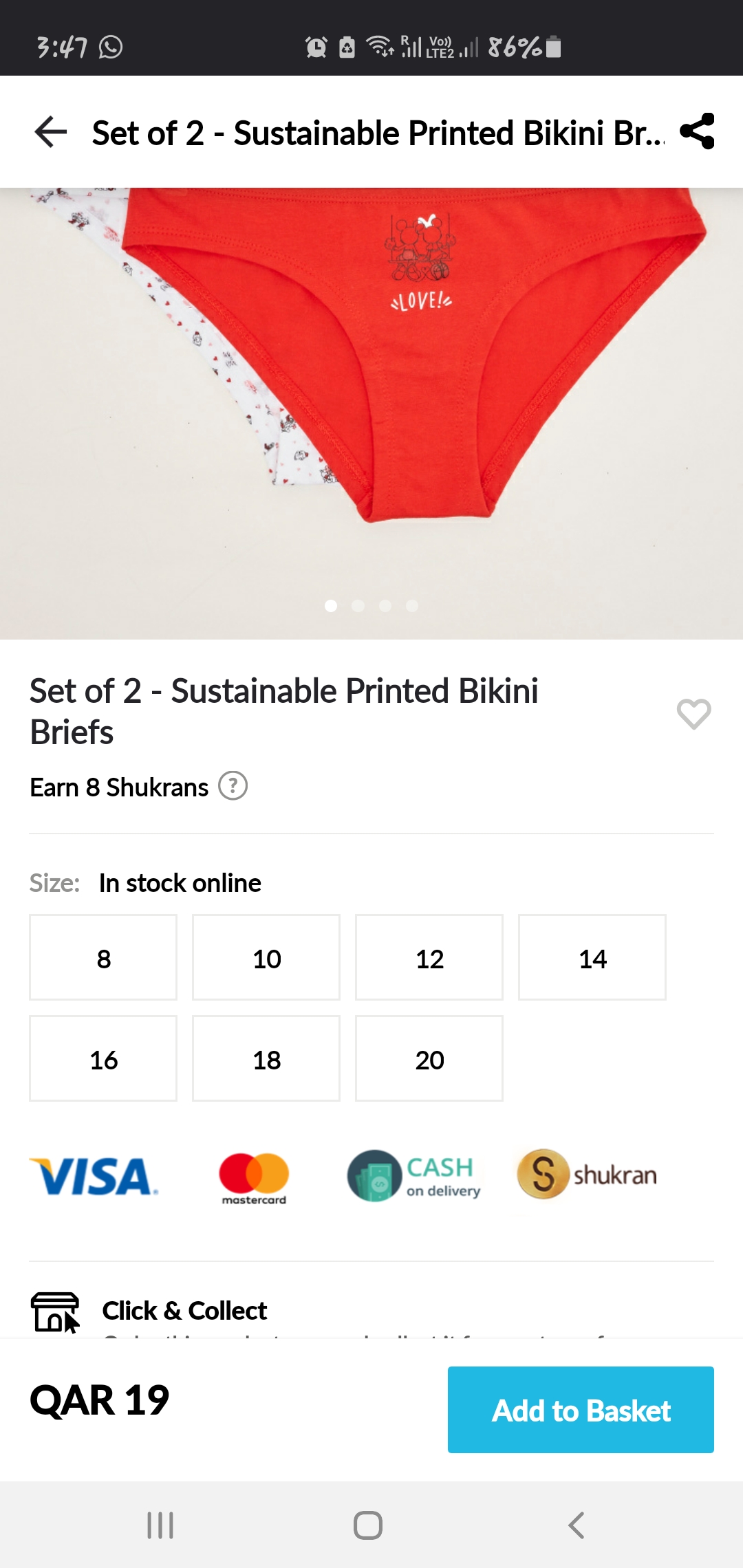743x1568 pixels.
Task: Tap the Click & Collect store icon
Action: coord(55,1312)
